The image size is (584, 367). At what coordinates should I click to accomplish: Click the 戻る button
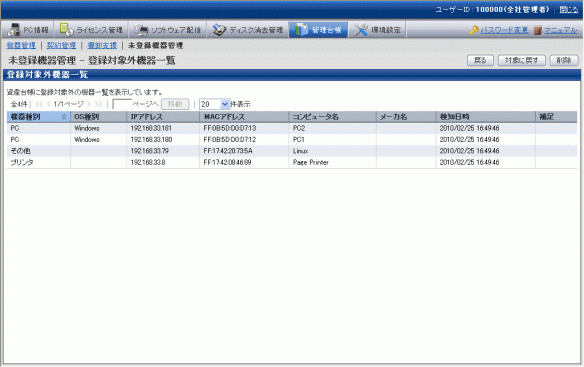[x=480, y=60]
